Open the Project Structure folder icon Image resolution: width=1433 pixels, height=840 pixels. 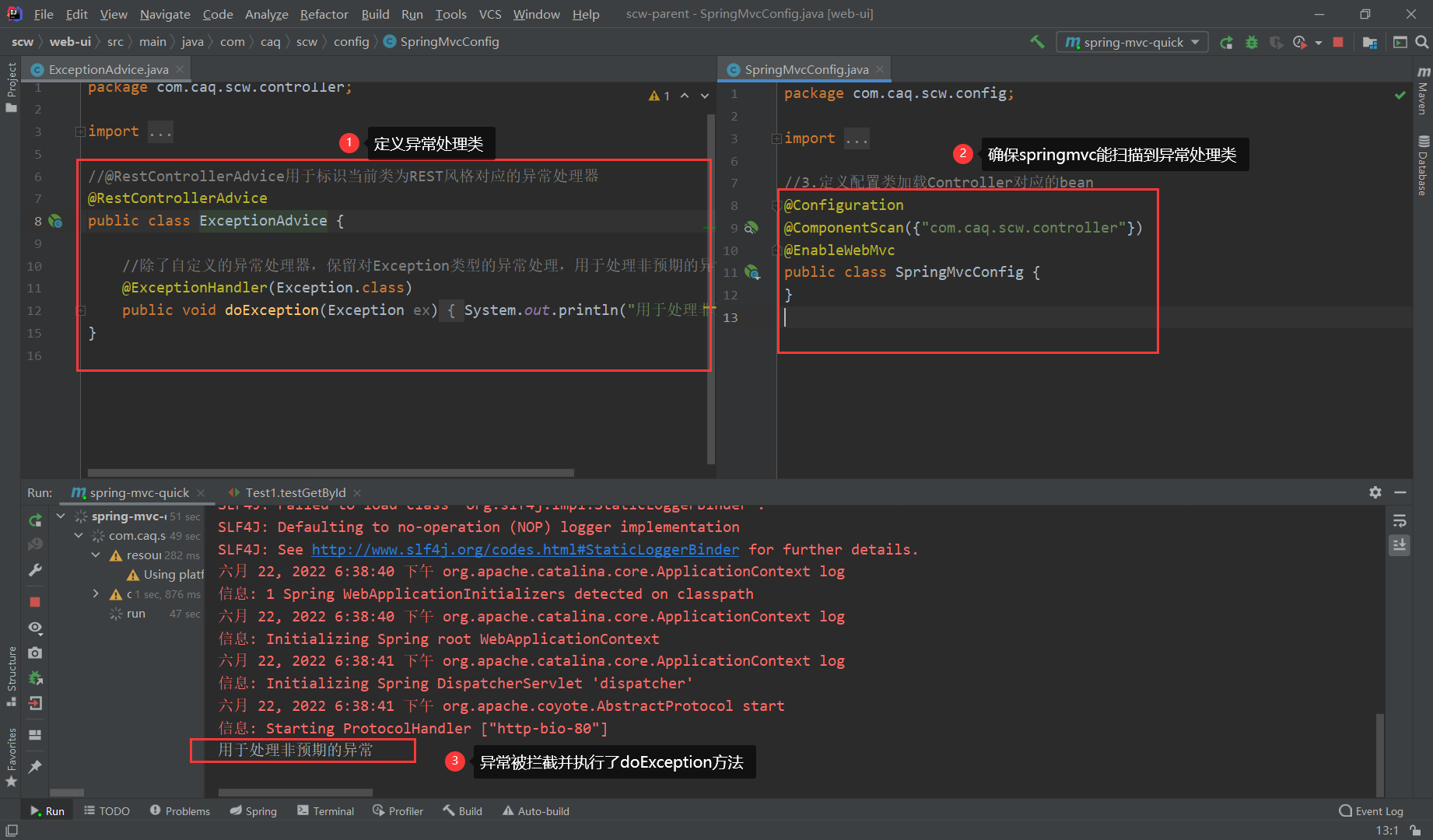click(1370, 42)
